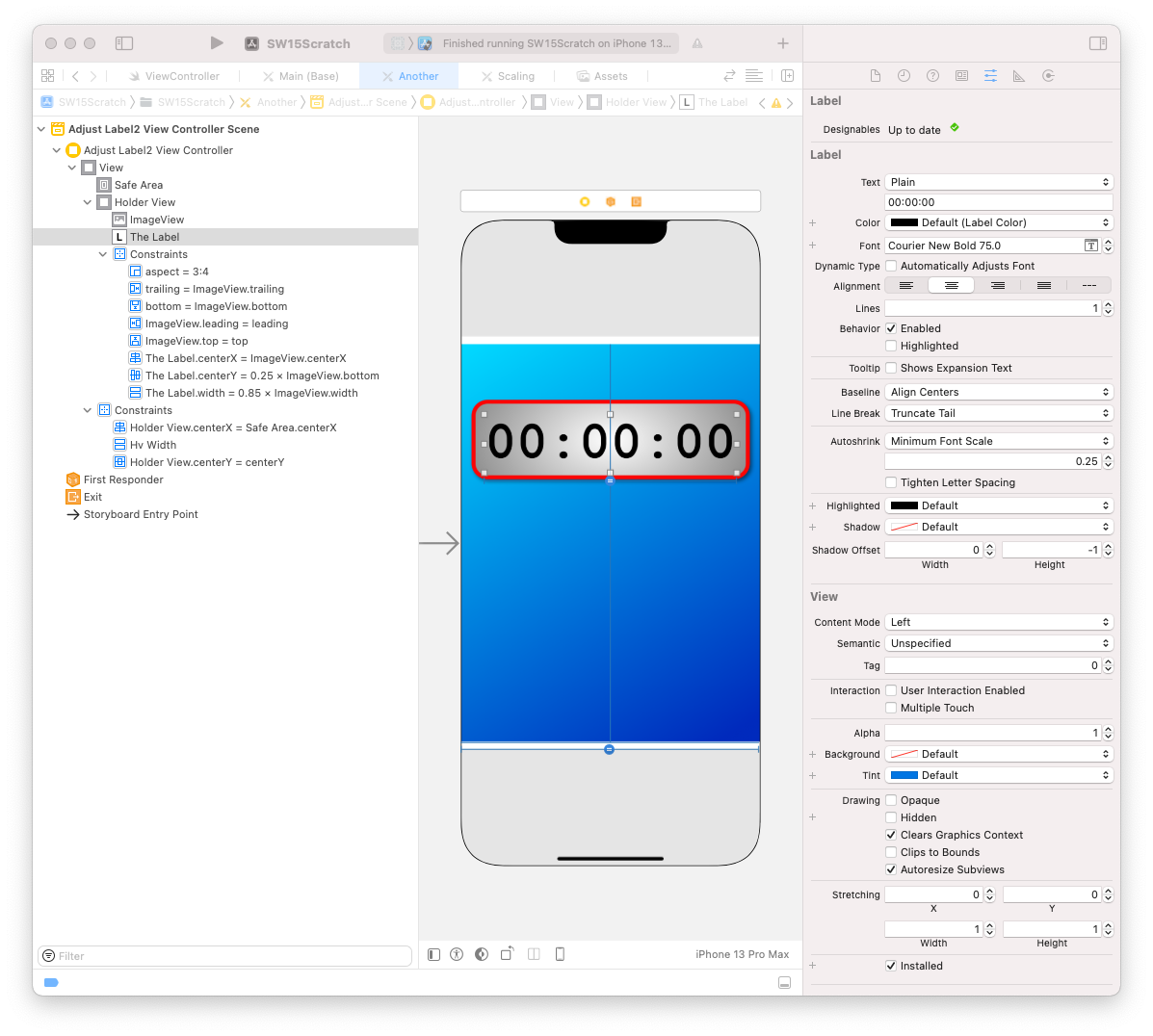Click Holder View in the breadcrumb bar
The height and width of the screenshot is (1036, 1153).
(627, 102)
